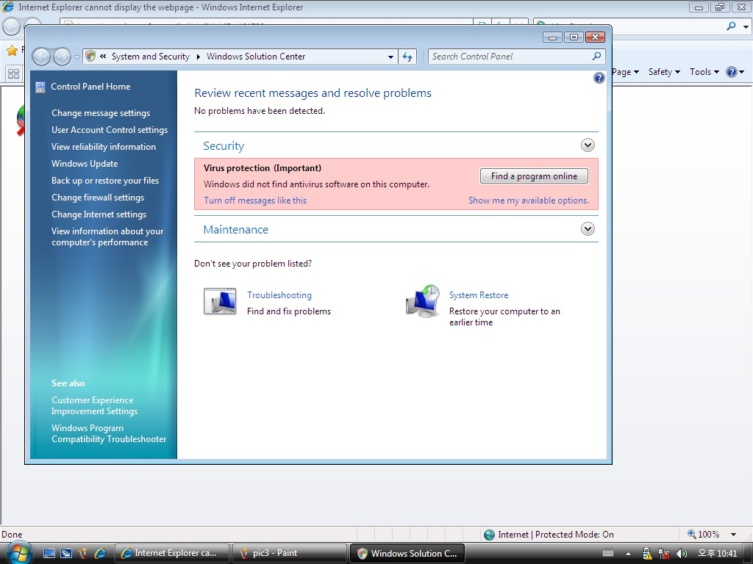Open the IE zoom level dropdown arrow
Image resolution: width=753 pixels, height=564 pixels.
pyautogui.click(x=733, y=534)
